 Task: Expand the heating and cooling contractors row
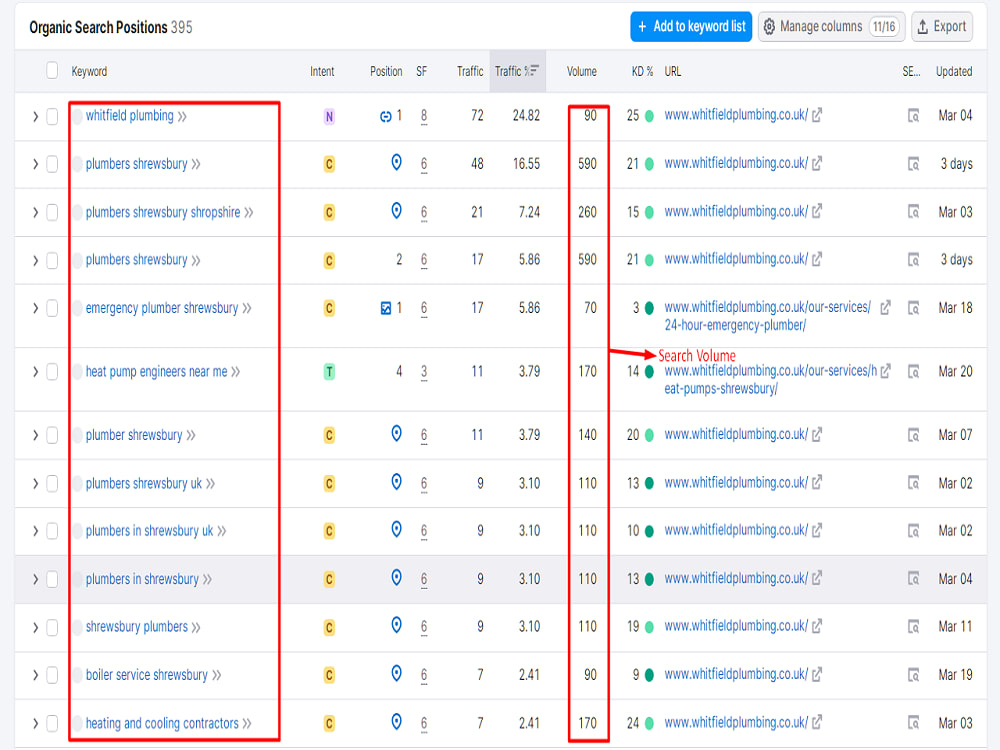point(35,723)
